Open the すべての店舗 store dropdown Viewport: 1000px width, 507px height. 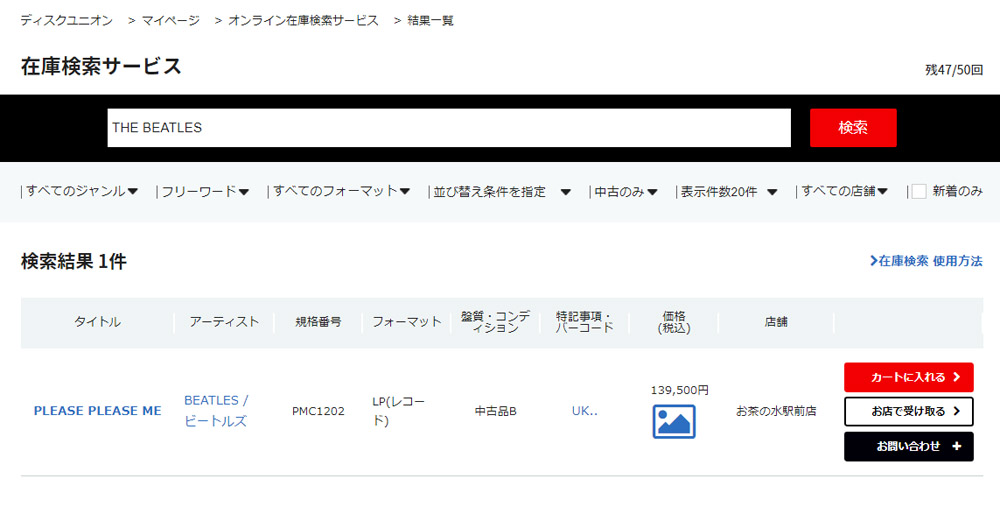[x=842, y=191]
